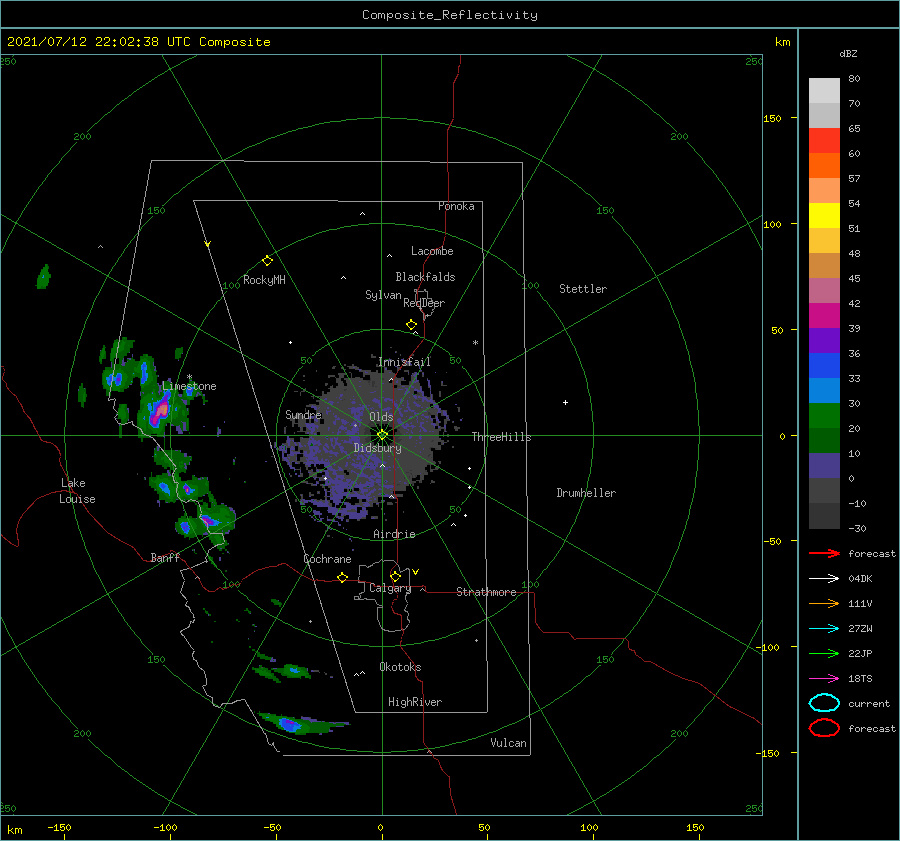Viewport: 900px width, 841px height.
Task: Click the red forecast arrow in legend
Action: [824, 553]
